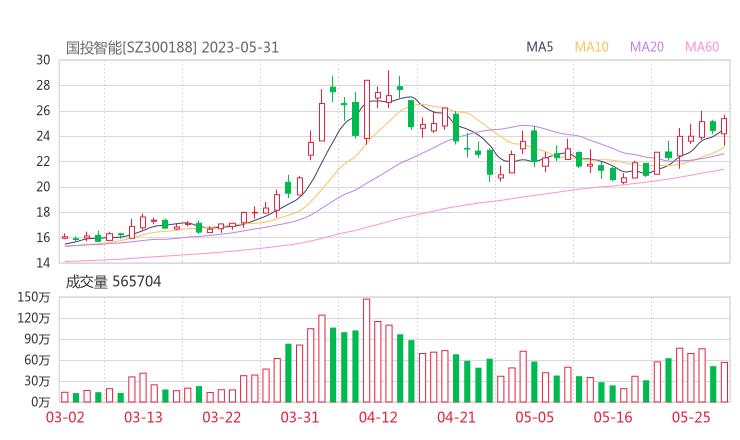
Task: Click the 0万 volume axis label
Action: [x=41, y=402]
